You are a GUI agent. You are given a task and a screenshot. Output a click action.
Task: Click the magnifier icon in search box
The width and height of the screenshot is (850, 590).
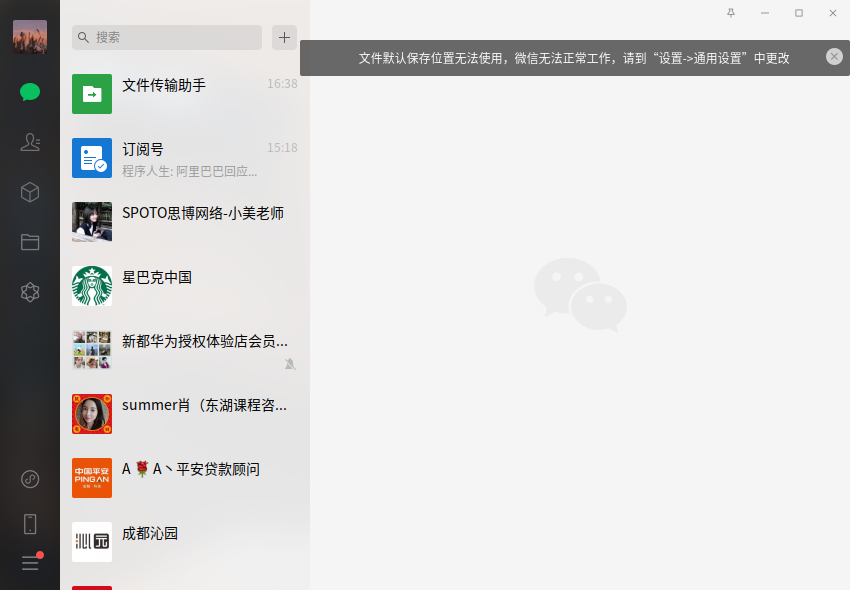click(x=83, y=37)
